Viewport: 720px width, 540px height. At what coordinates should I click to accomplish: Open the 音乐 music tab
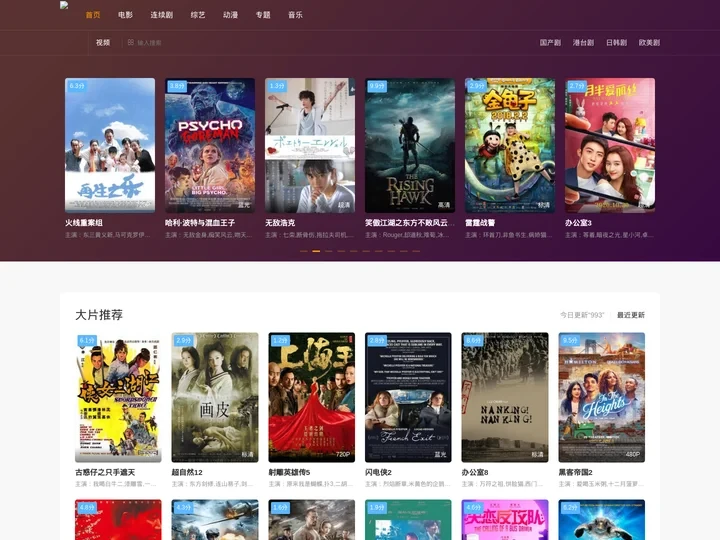coord(295,15)
